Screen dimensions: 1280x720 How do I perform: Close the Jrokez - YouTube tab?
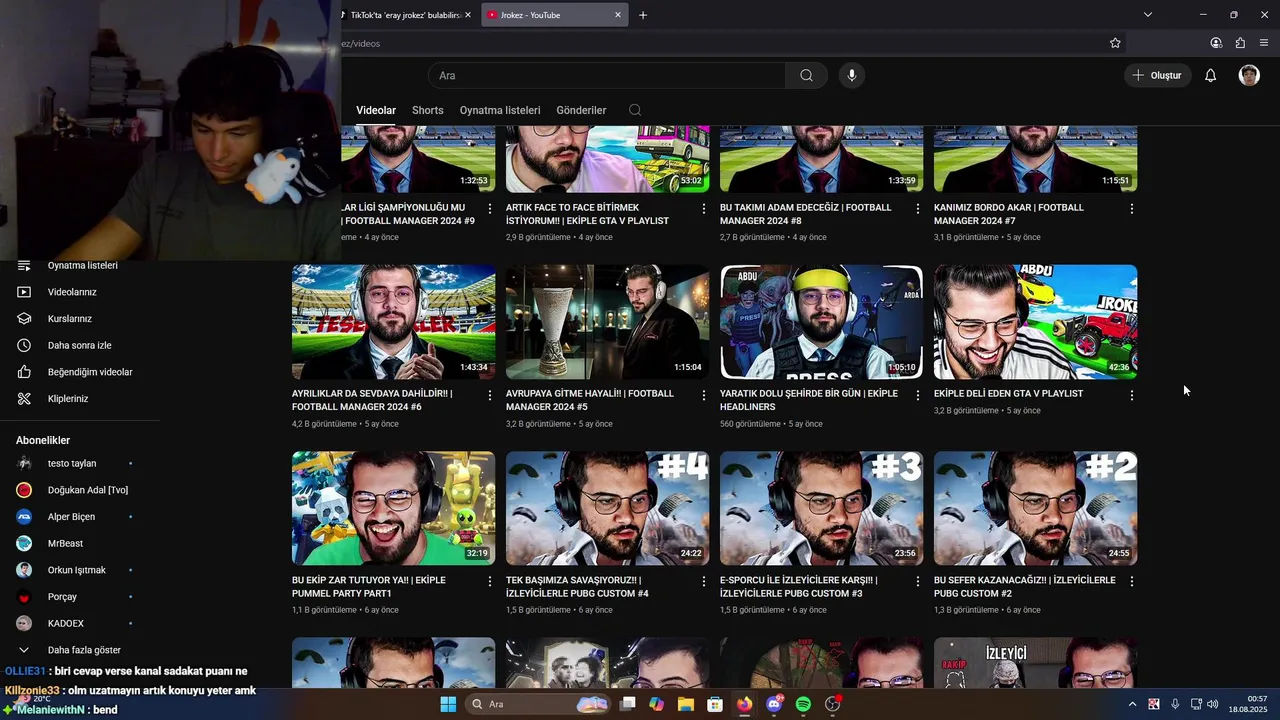(618, 15)
